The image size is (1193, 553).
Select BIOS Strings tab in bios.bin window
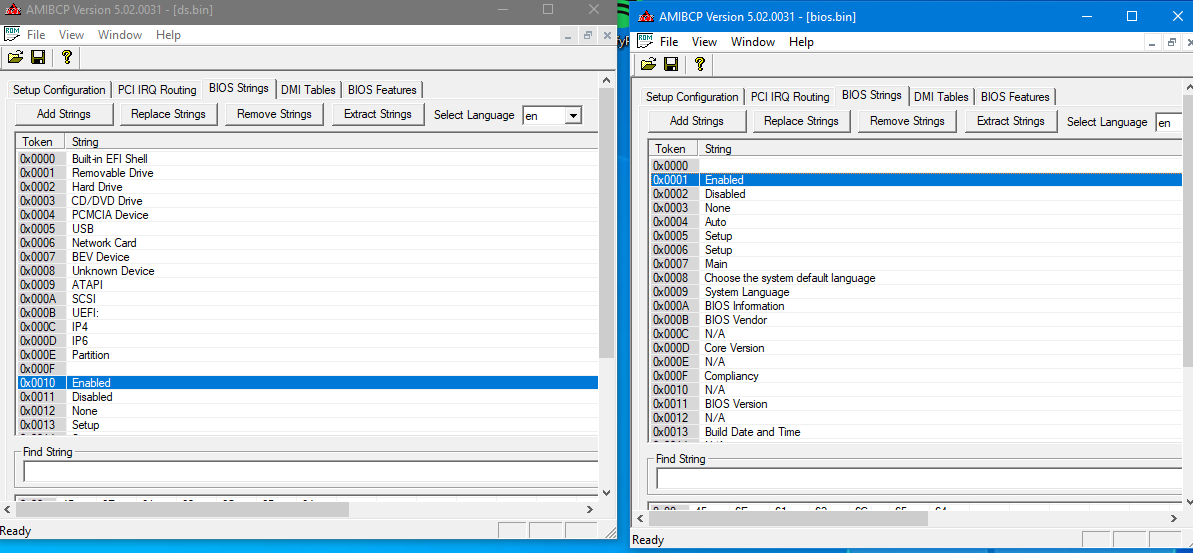[871, 95]
